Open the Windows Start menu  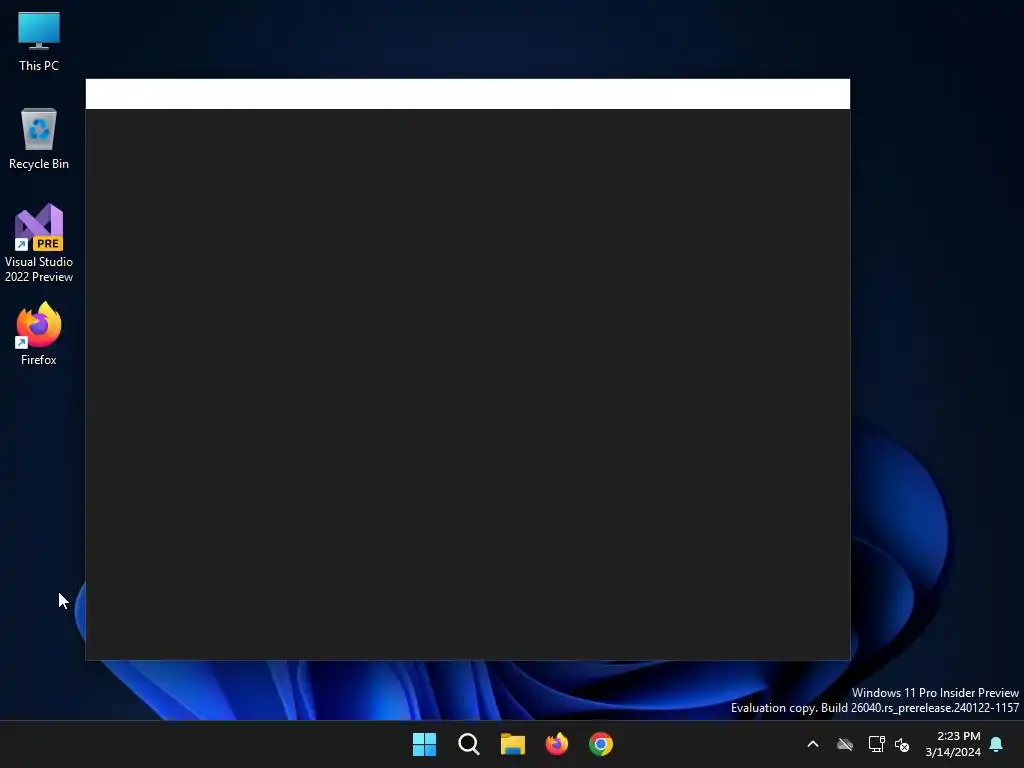pyautogui.click(x=424, y=744)
